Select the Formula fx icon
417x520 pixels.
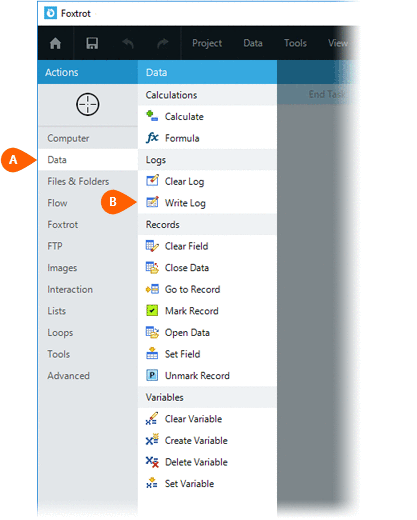click(152, 138)
